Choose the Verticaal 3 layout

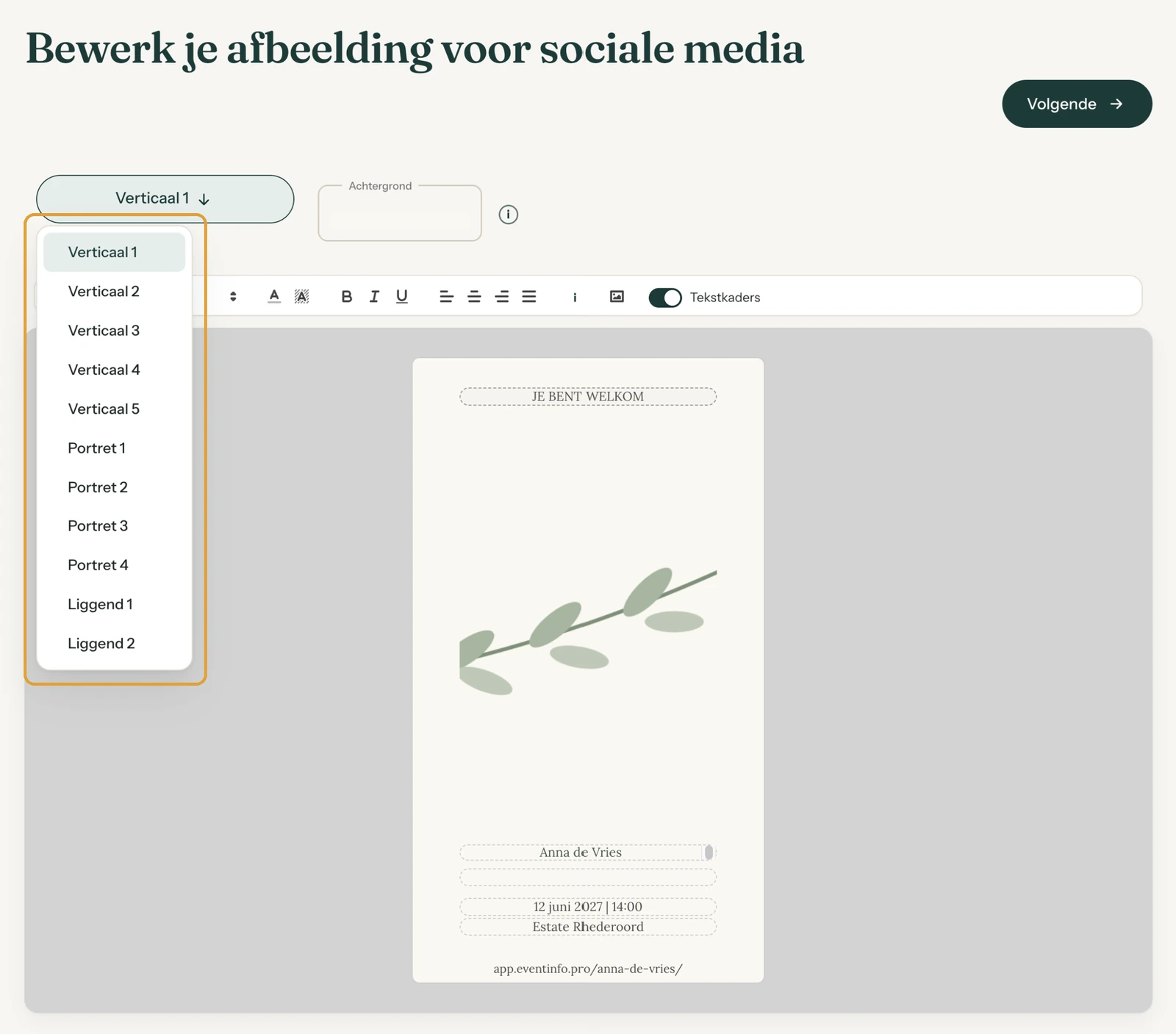114,330
